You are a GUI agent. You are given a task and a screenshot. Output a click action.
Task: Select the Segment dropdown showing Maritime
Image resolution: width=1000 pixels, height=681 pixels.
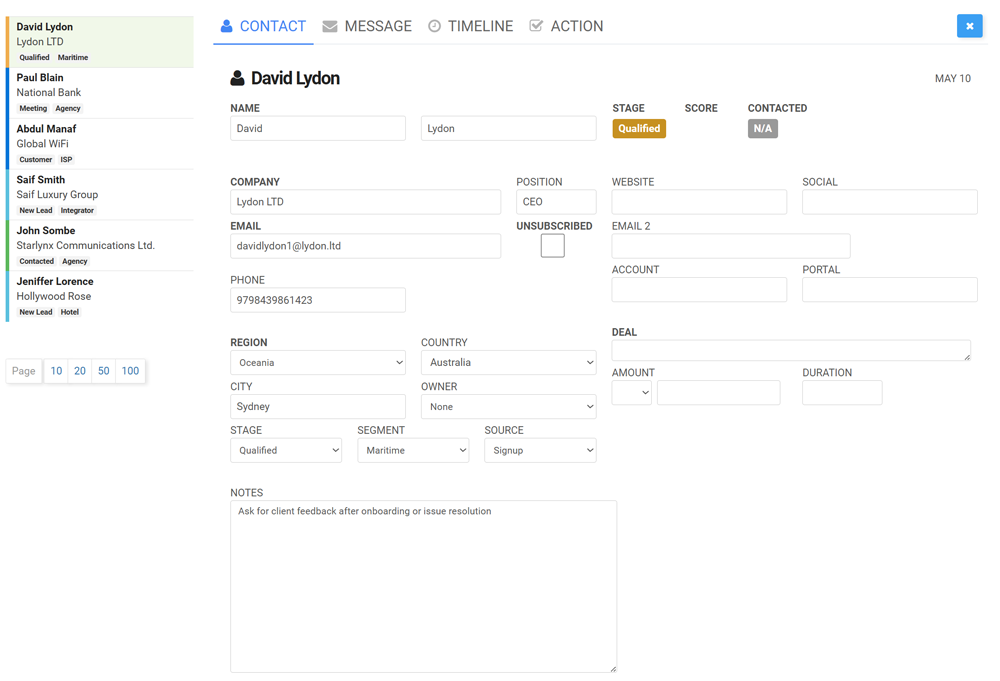[x=413, y=451]
